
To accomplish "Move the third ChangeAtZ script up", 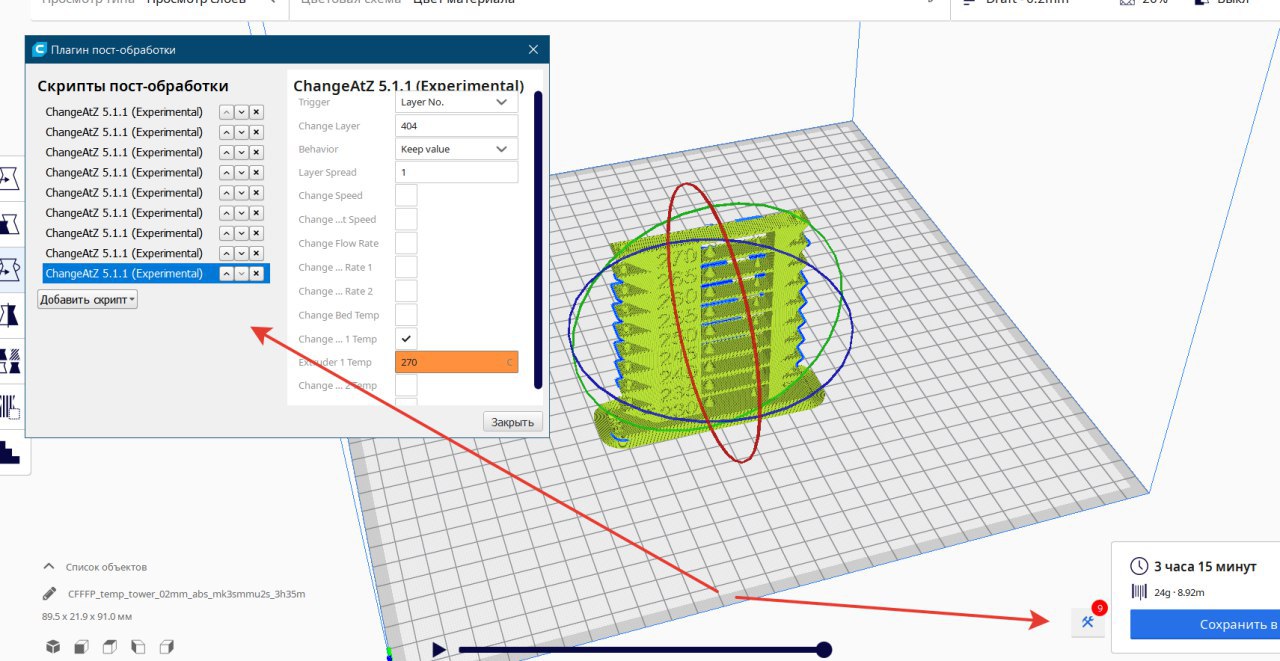I will [226, 152].
